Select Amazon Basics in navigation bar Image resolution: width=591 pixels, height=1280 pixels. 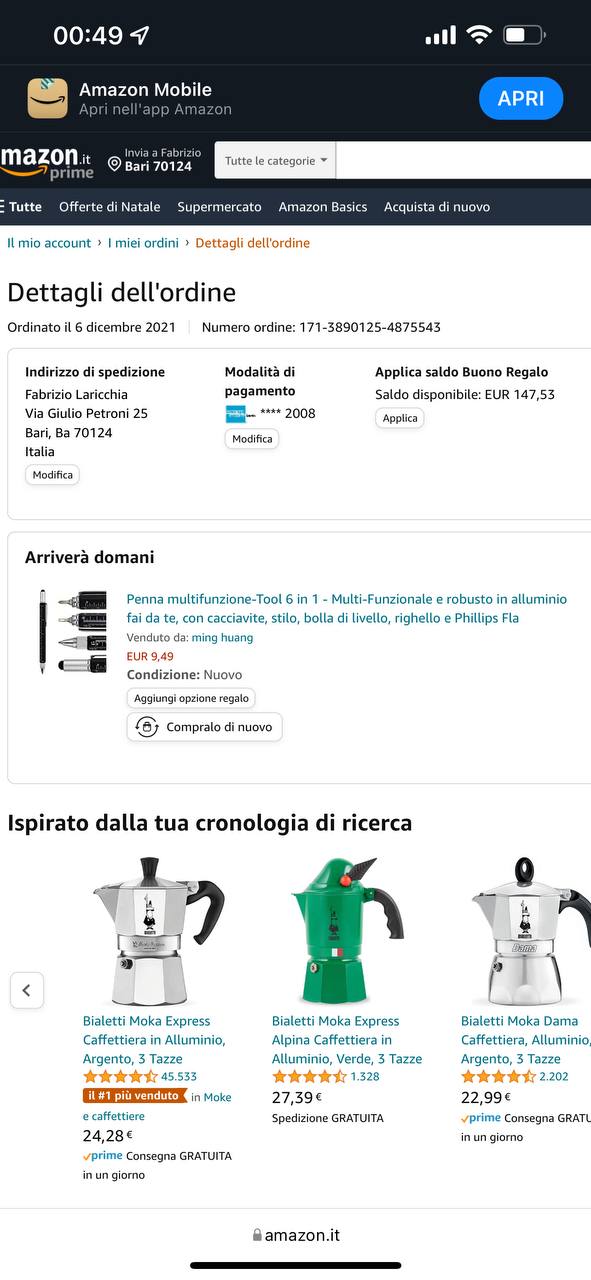point(323,207)
